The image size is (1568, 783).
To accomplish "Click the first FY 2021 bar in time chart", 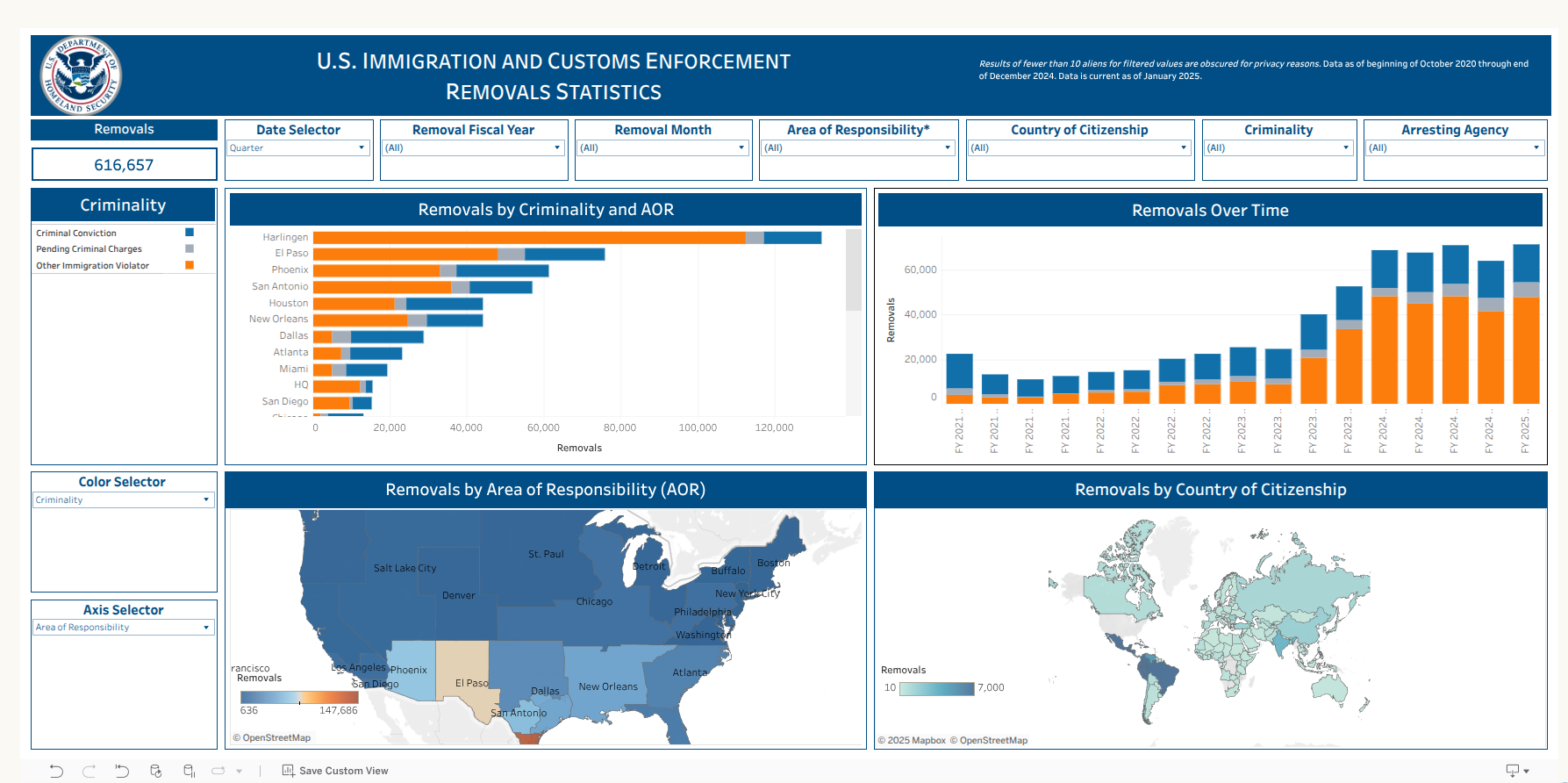I will point(959,378).
